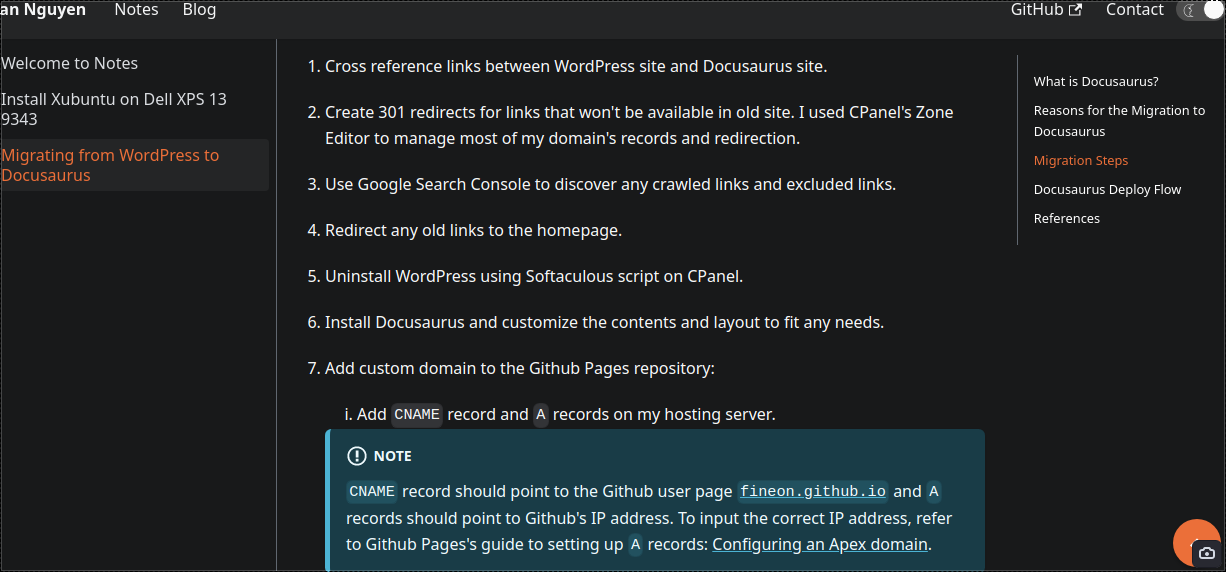Click the external link icon beside GitHub
1226x572 pixels.
(x=1076, y=10)
